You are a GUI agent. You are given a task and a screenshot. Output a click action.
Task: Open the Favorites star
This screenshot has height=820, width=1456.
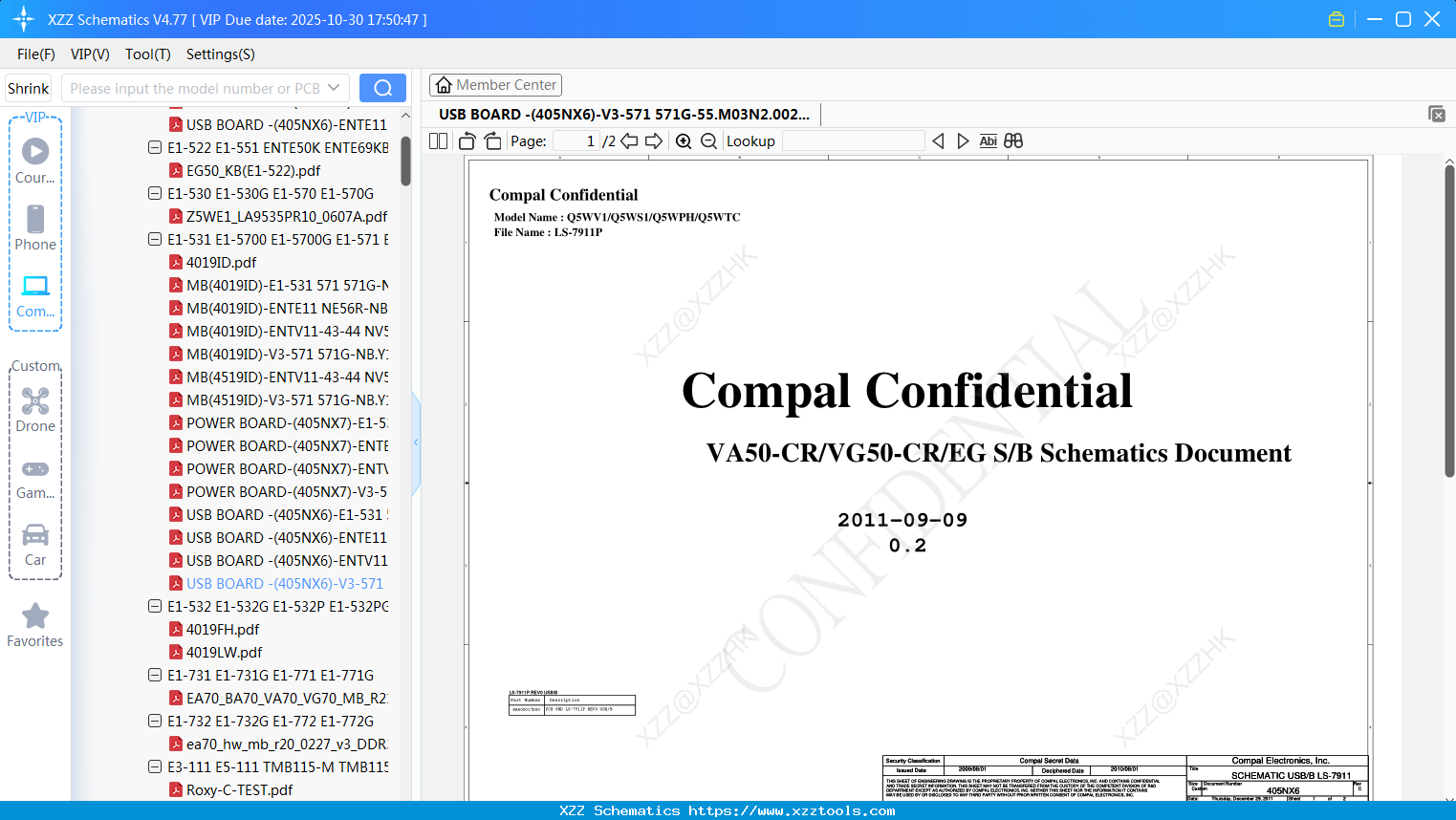[x=35, y=615]
